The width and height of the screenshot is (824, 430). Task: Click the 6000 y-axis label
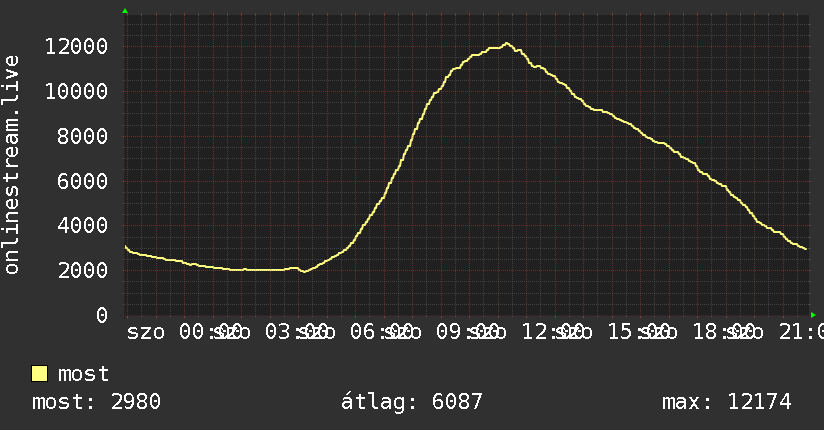(83, 181)
